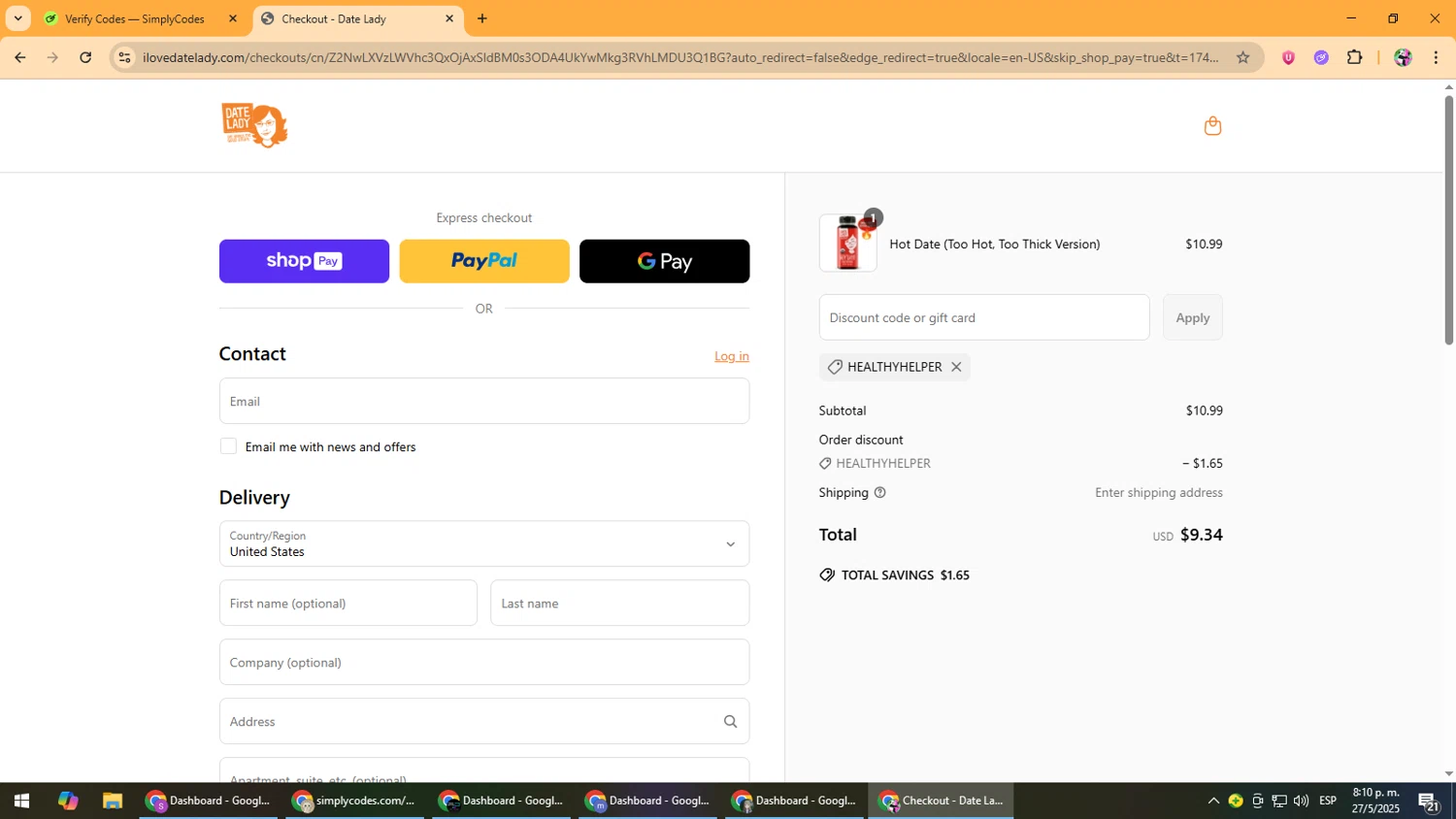Open the Windows Start menu
Screen dimensions: 1456x819
coord(21,801)
